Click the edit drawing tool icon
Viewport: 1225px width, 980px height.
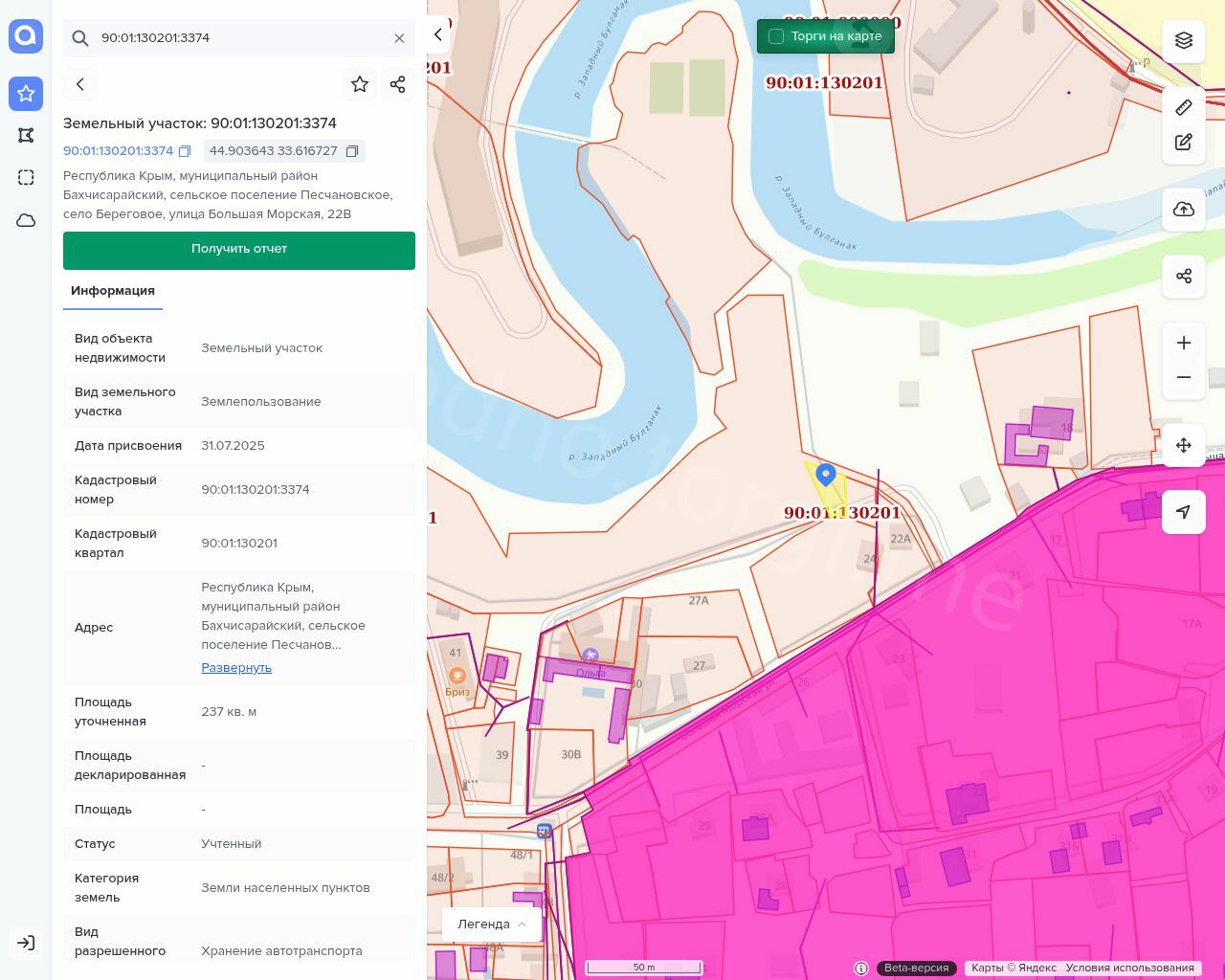(1184, 143)
